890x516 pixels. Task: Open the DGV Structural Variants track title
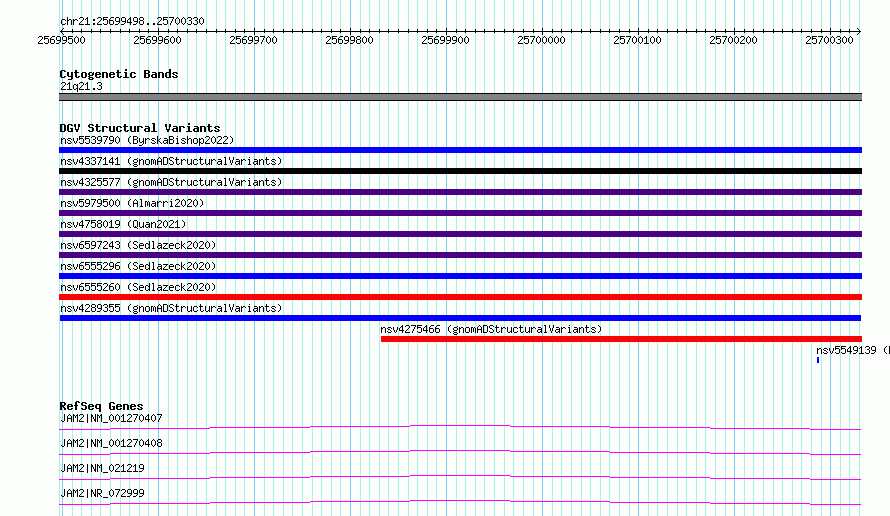(x=140, y=128)
